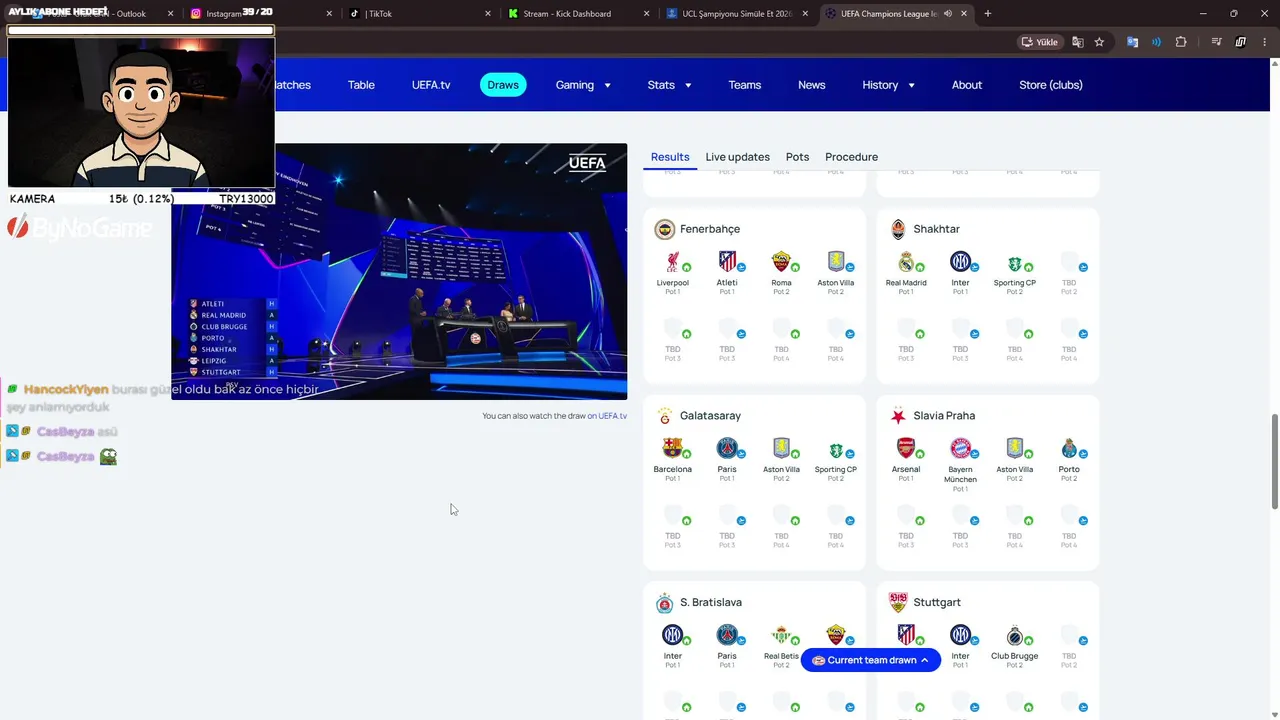The height and width of the screenshot is (720, 1280).
Task: Open the Stats dropdown in the navigation bar
Action: (x=669, y=85)
